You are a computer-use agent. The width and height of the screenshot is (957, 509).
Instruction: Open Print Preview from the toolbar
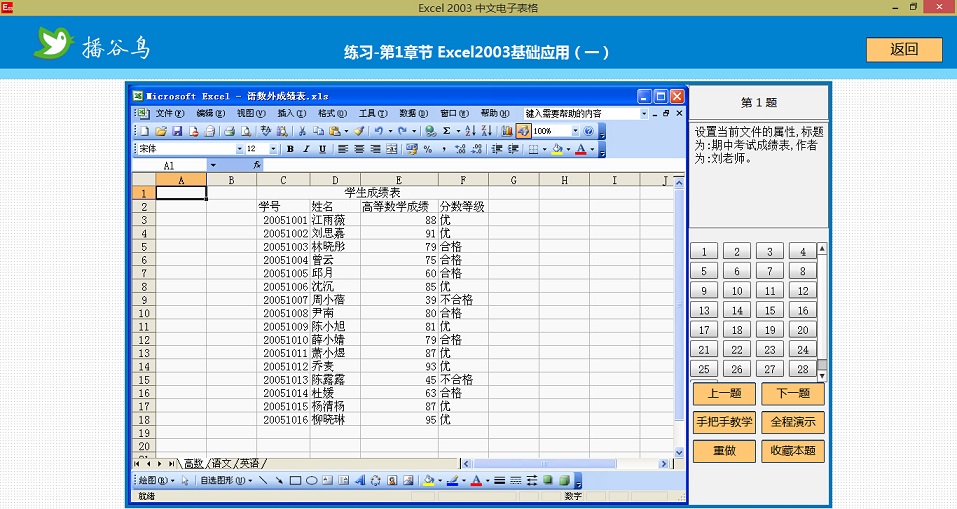[245, 131]
